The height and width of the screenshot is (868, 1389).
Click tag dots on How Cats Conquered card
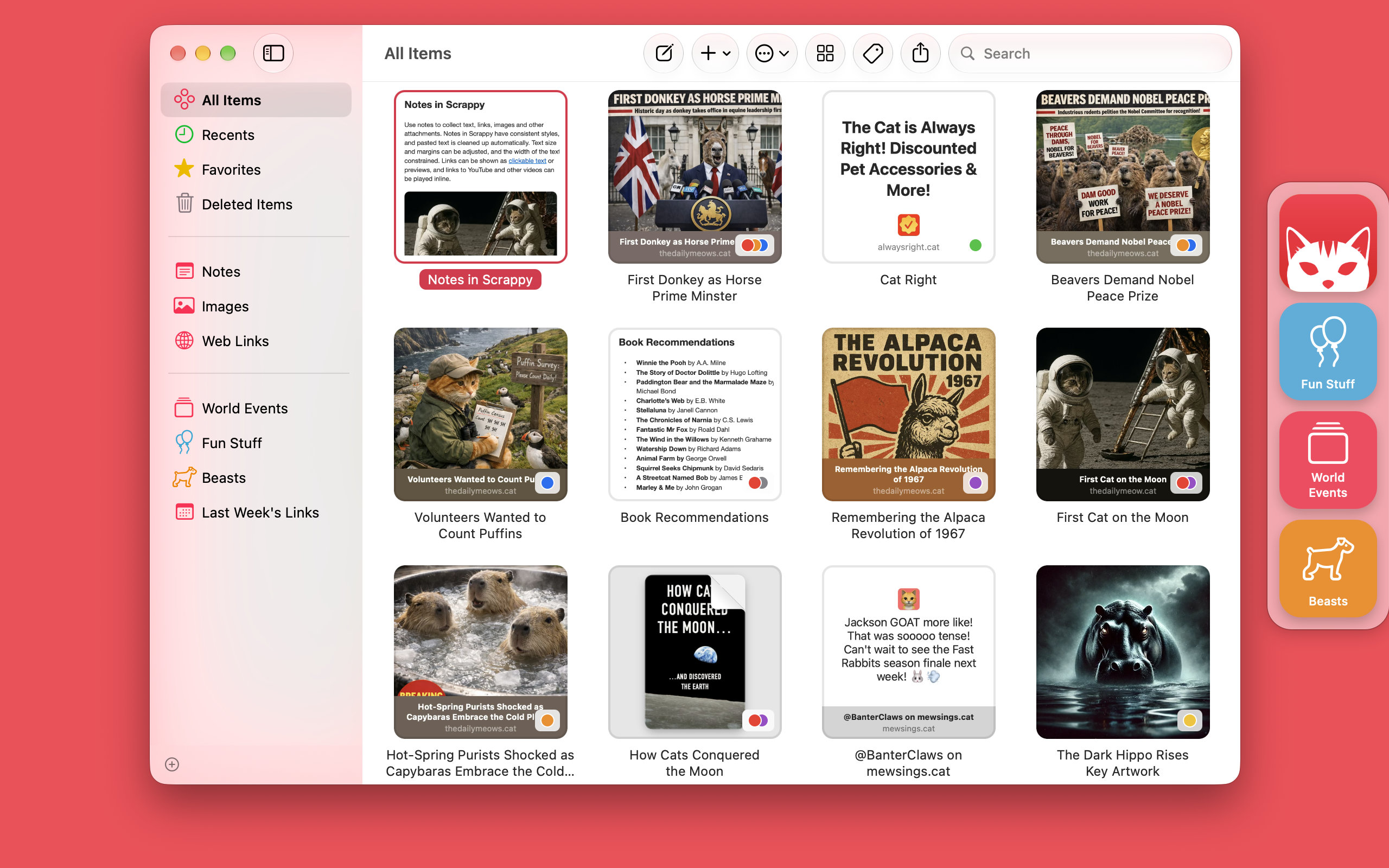pyautogui.click(x=758, y=720)
